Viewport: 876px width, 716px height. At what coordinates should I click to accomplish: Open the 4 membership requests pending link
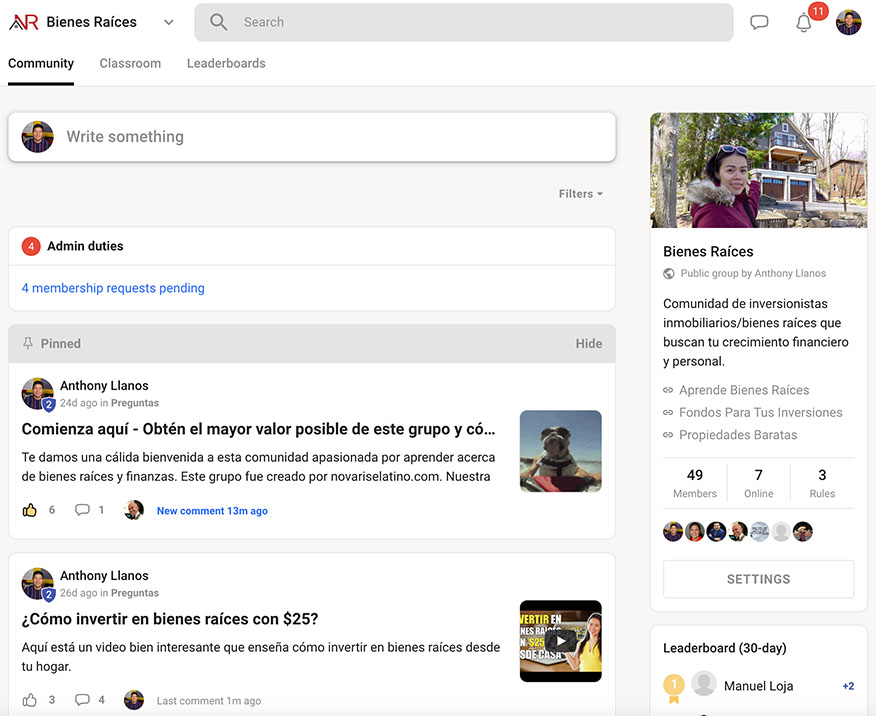click(113, 288)
